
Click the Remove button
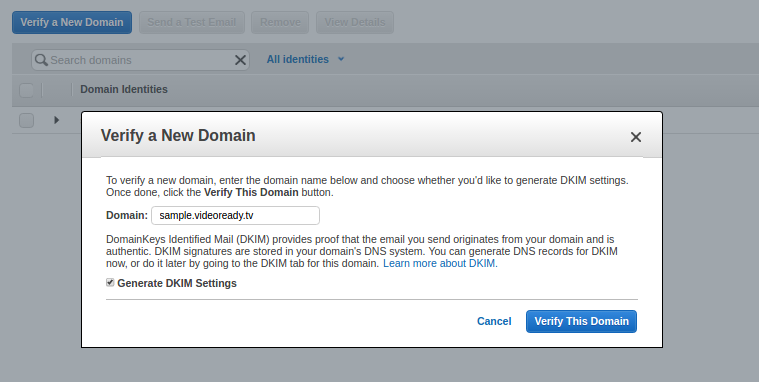pos(280,22)
